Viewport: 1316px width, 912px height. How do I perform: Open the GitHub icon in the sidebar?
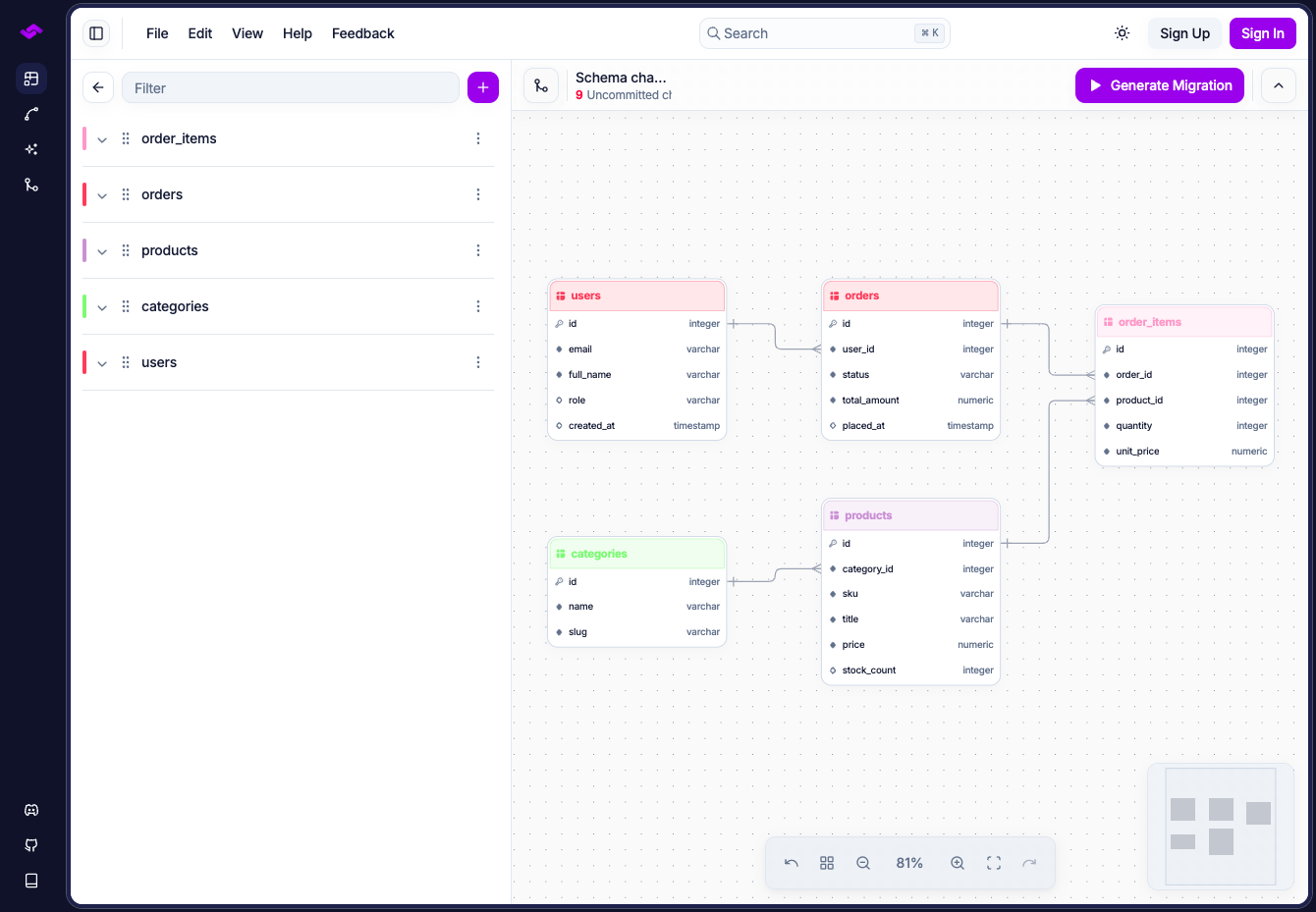(x=31, y=845)
